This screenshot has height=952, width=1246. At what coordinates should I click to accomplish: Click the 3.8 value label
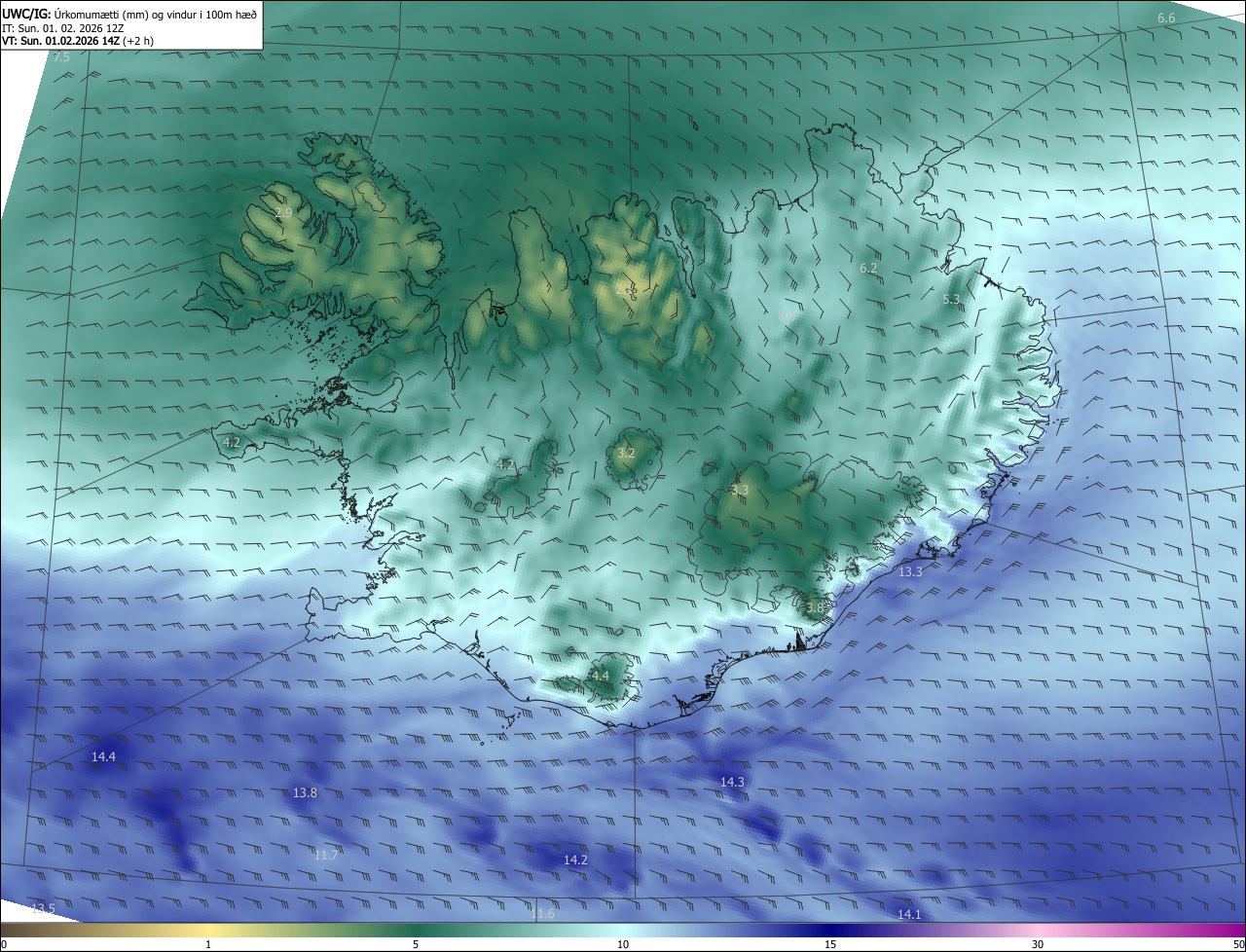click(815, 607)
